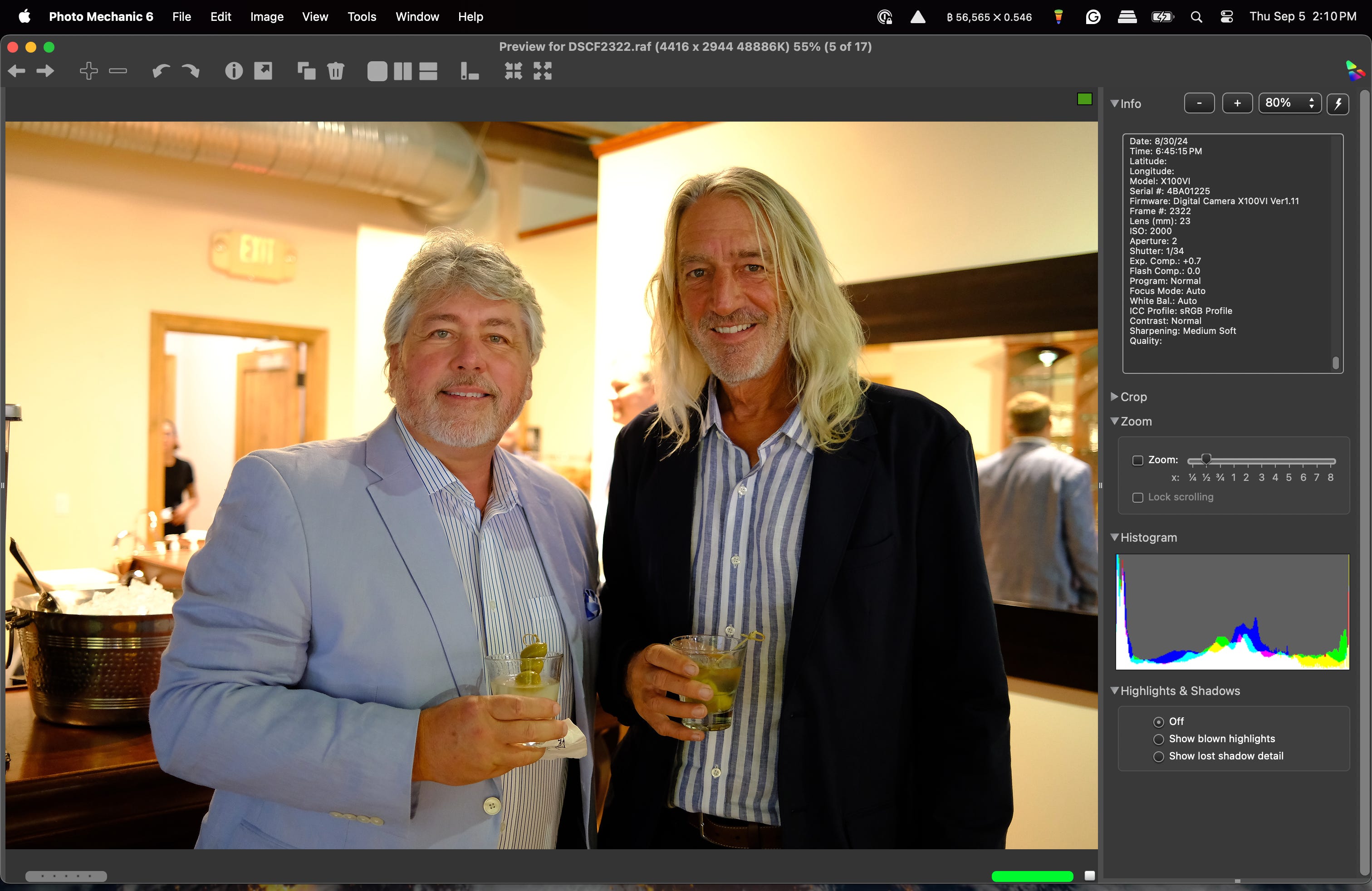Click the Info panel text scrollbar
Image resolution: width=1372 pixels, height=891 pixels.
point(1335,363)
